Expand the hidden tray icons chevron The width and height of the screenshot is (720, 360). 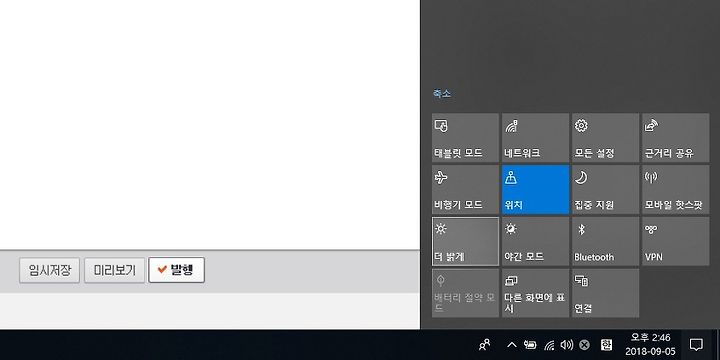(x=512, y=344)
